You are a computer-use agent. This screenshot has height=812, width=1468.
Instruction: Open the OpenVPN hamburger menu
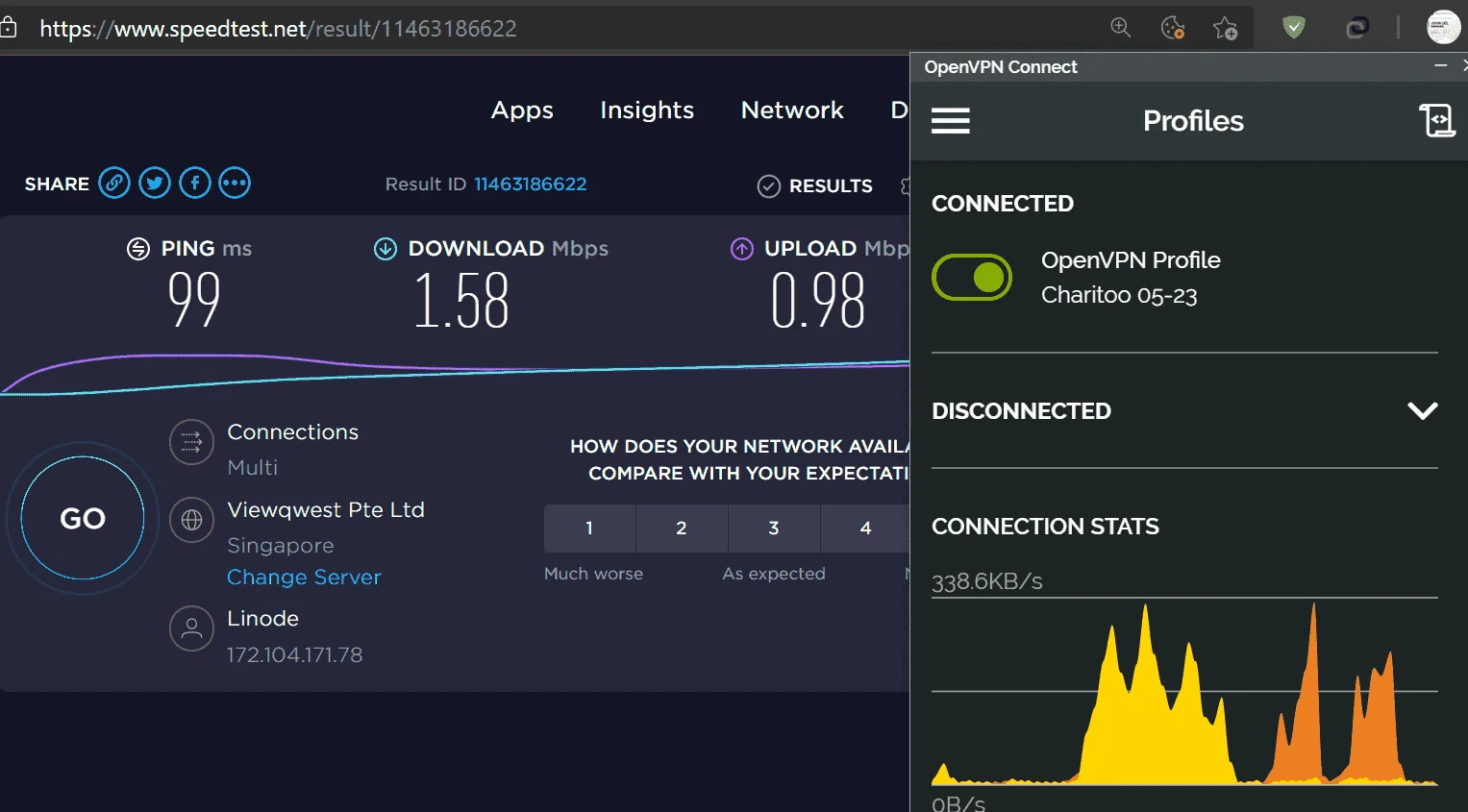tap(950, 121)
